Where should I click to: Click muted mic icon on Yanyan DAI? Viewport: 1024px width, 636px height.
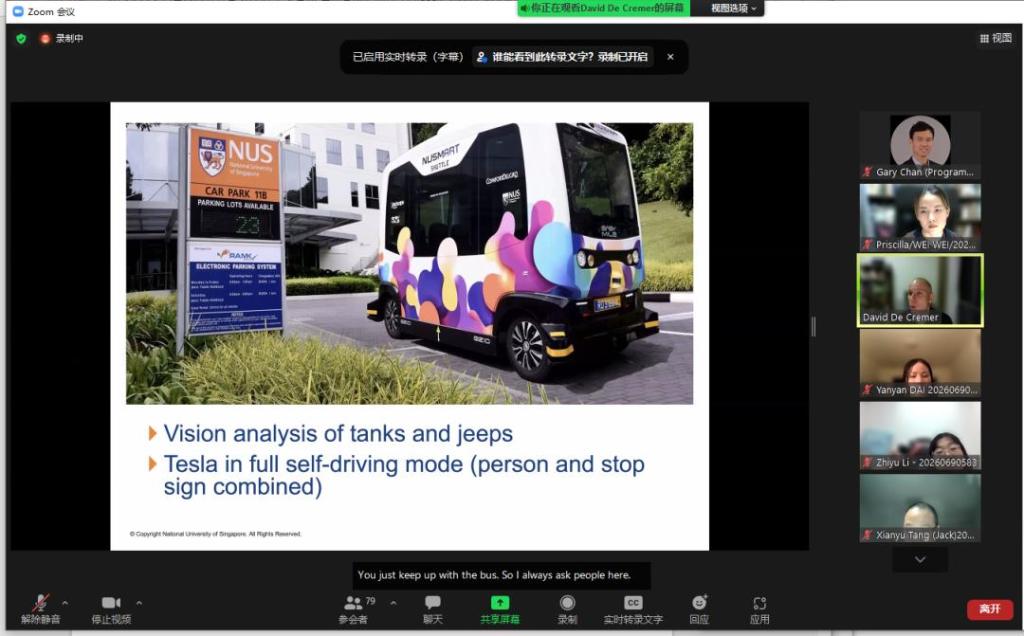point(867,390)
